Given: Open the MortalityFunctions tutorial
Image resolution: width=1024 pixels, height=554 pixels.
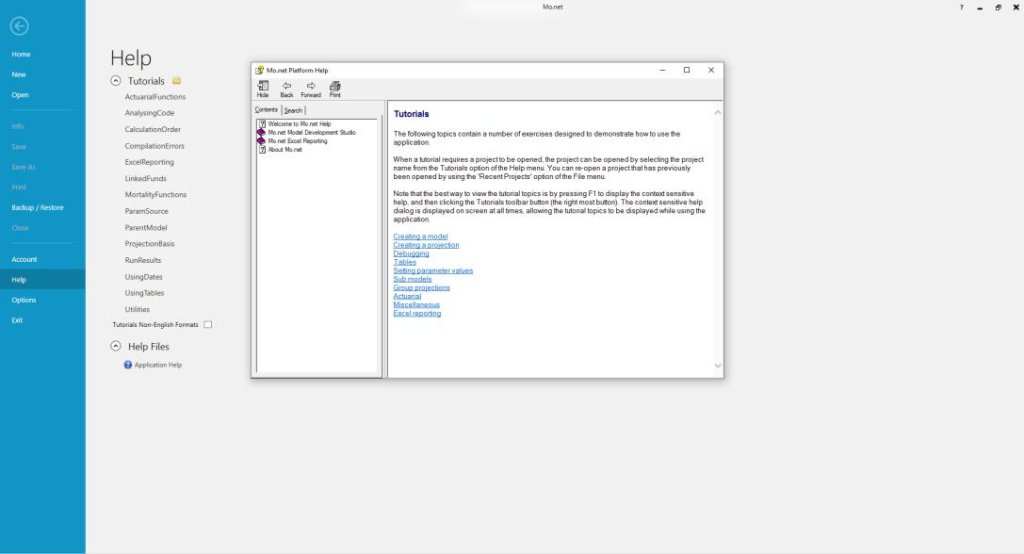Looking at the screenshot, I should pos(155,195).
